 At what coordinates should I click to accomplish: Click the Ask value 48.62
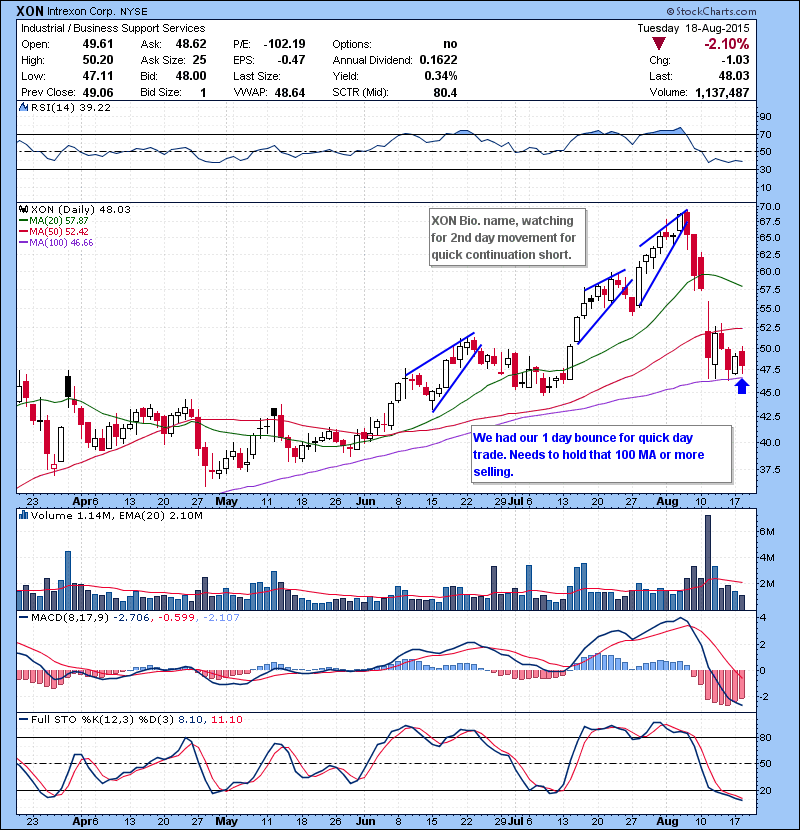(191, 44)
